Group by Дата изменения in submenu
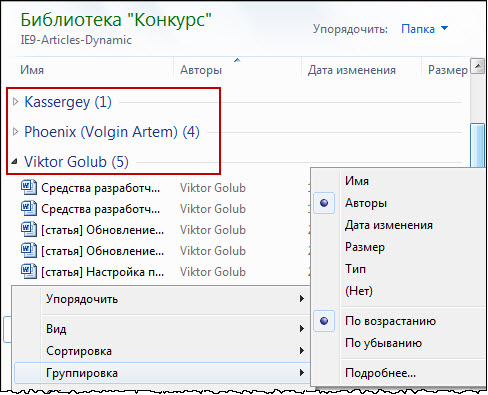The image size is (488, 395). [389, 225]
